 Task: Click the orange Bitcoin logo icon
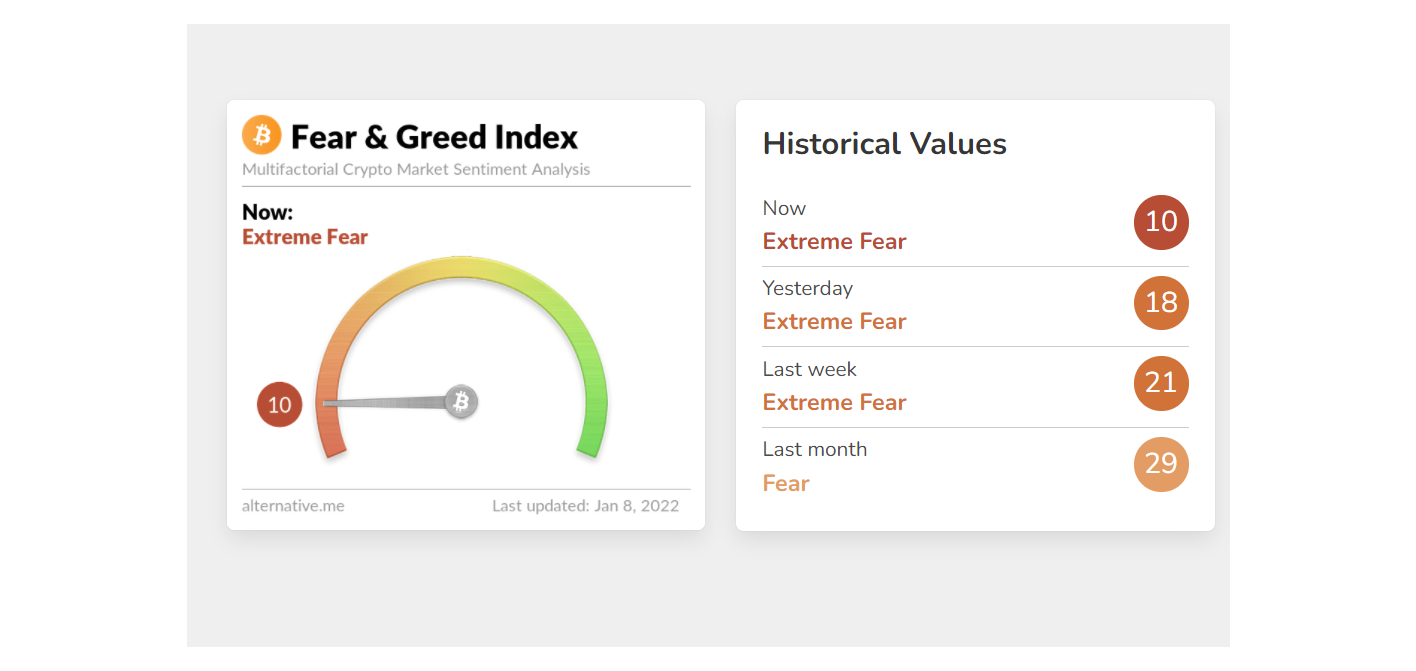click(262, 135)
